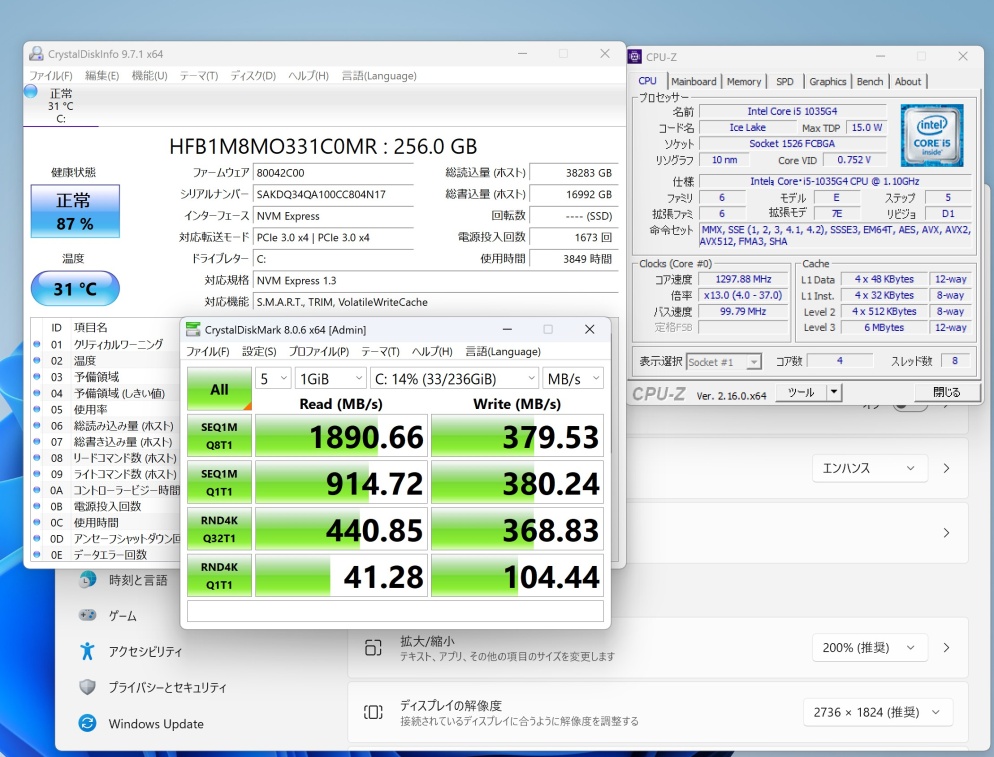Select the Accessibility person icon in sidebar
This screenshot has height=757, width=994.
(88, 652)
